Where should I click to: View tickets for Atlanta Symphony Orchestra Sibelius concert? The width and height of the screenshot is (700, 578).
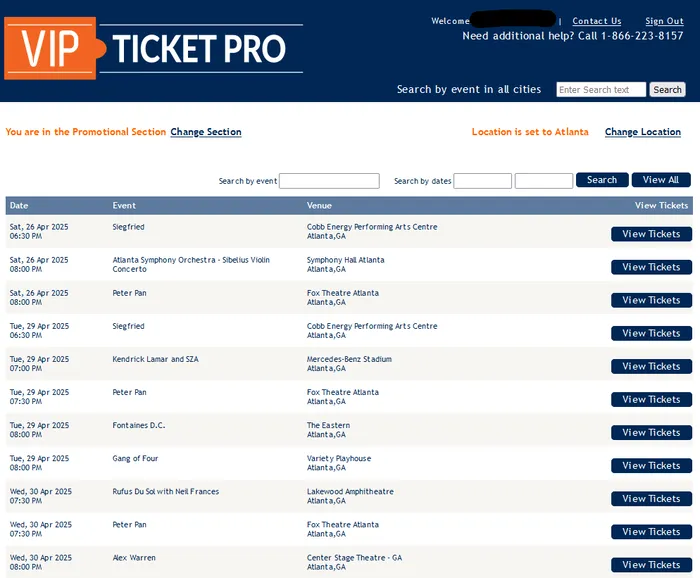tap(651, 267)
